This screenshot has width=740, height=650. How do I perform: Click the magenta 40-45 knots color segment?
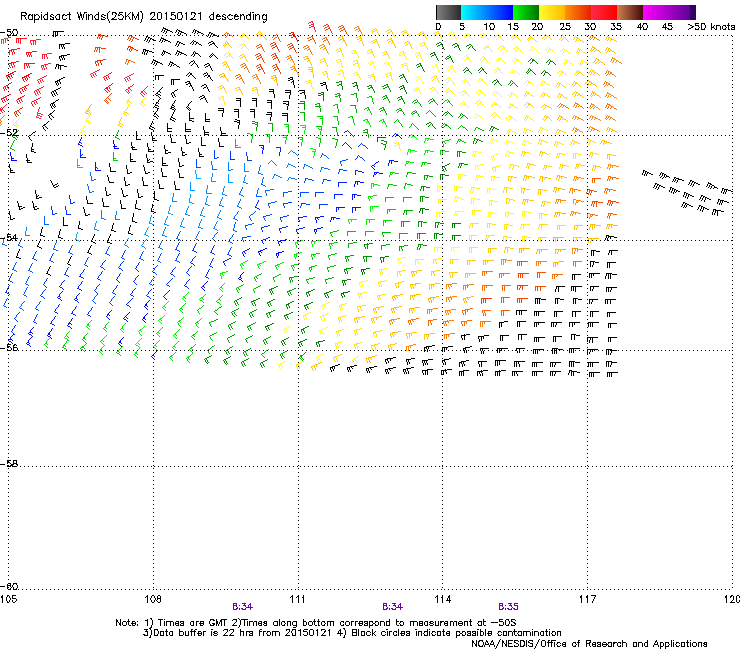tap(656, 12)
